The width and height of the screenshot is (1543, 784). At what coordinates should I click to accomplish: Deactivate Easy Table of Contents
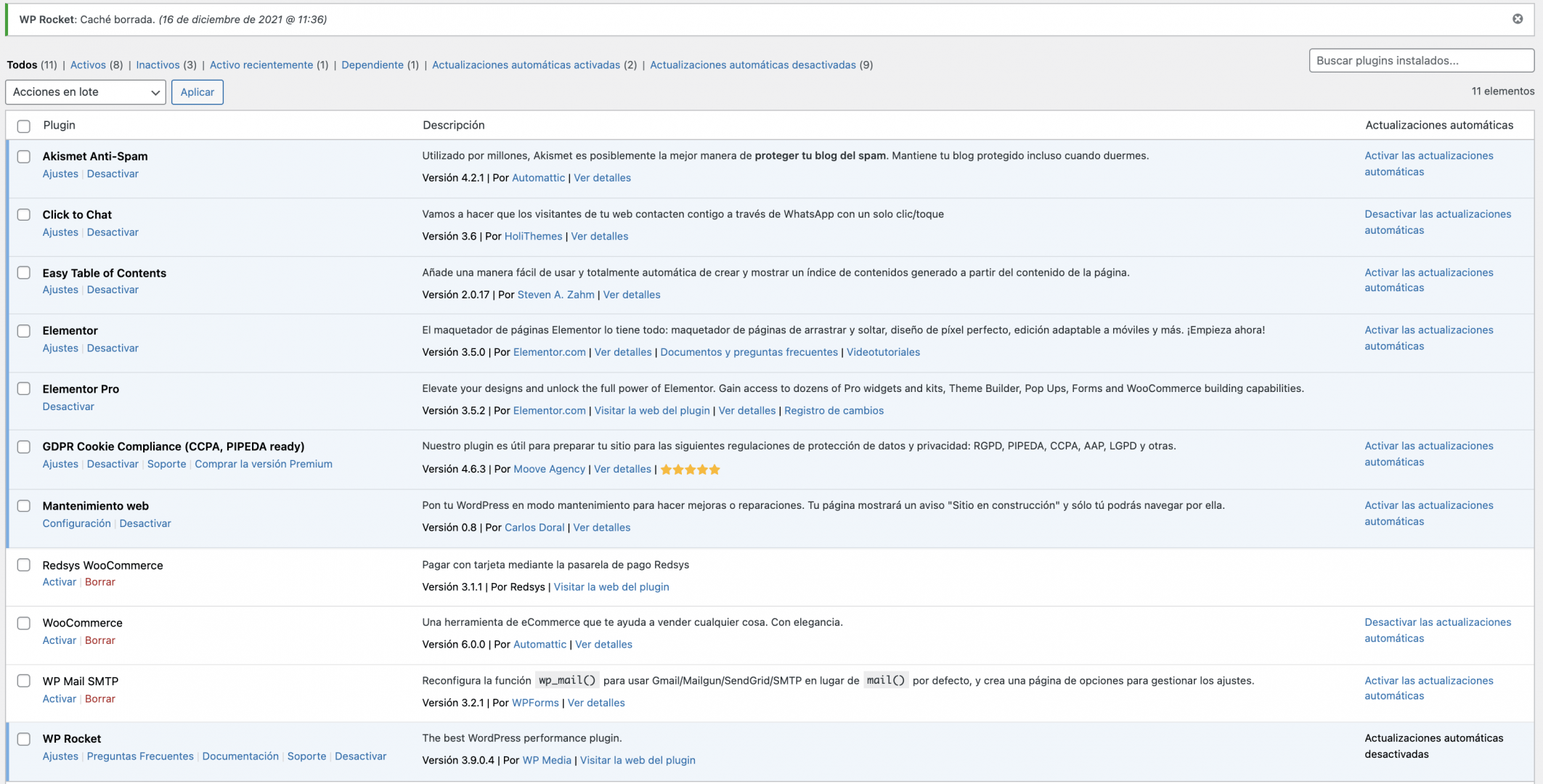(113, 290)
